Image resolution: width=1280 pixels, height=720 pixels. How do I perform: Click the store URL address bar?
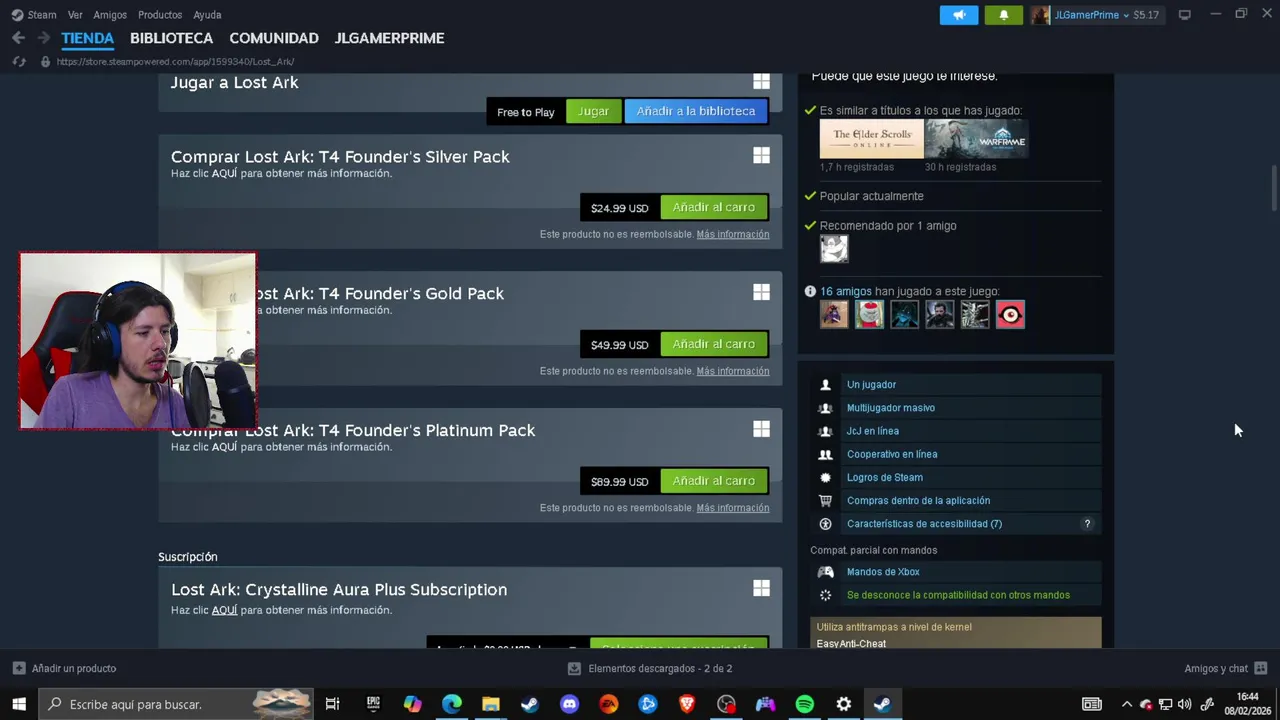click(x=175, y=62)
